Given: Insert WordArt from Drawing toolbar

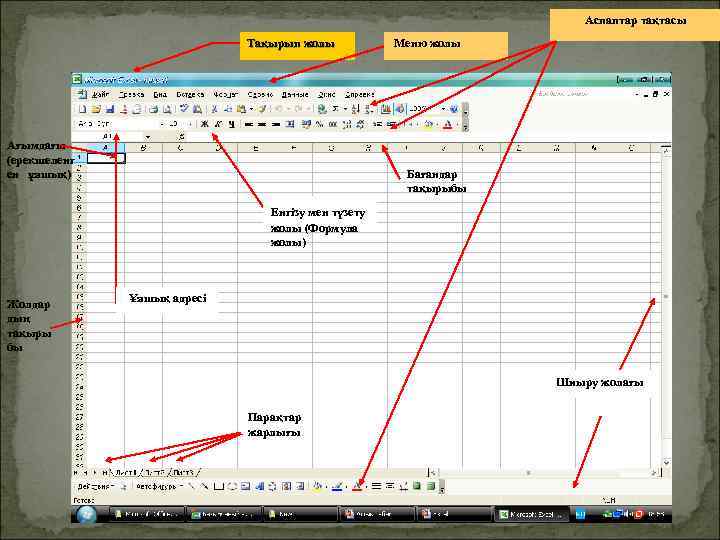Looking at the screenshot, I should click(259, 486).
